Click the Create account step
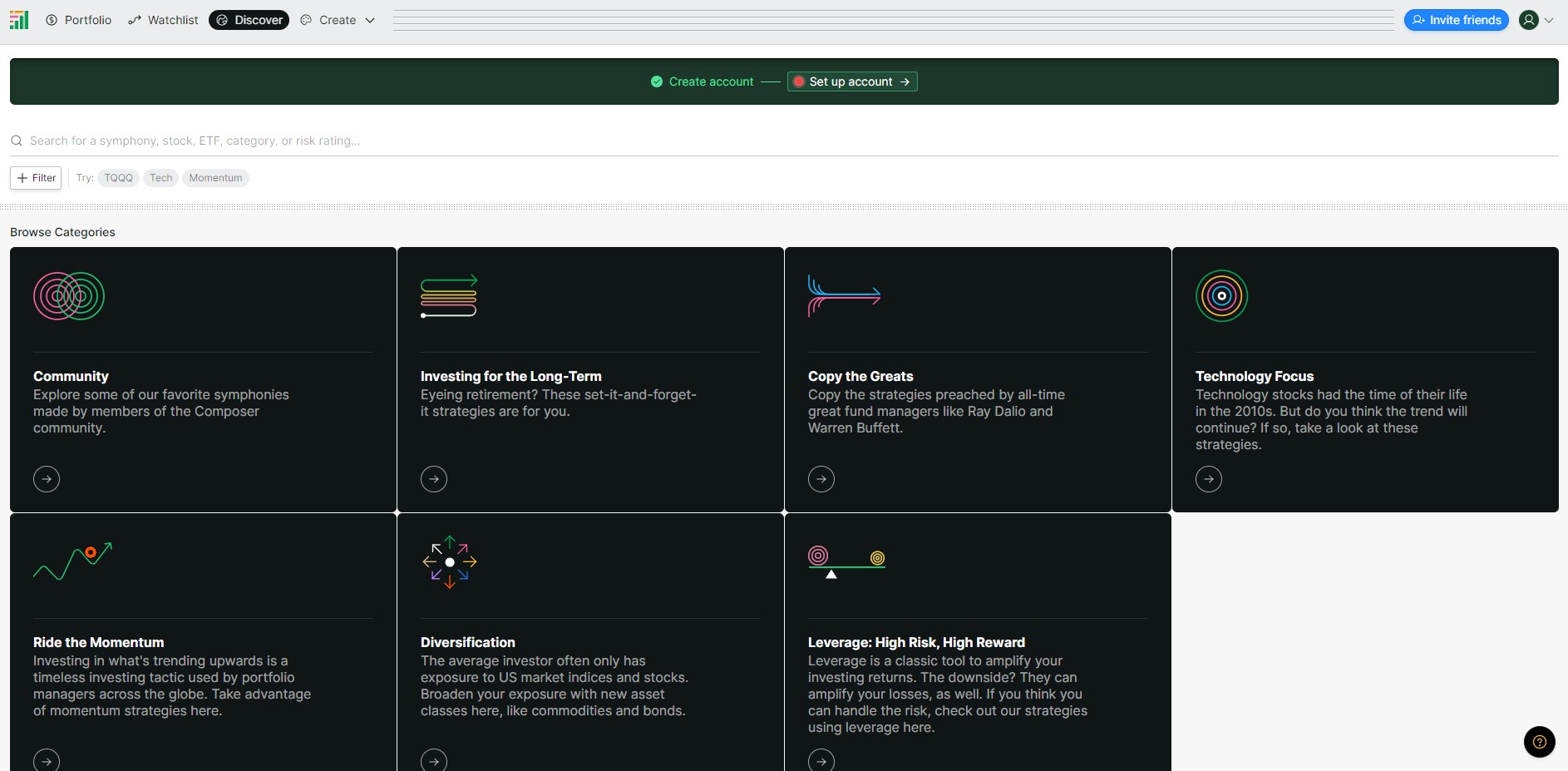 click(x=703, y=82)
